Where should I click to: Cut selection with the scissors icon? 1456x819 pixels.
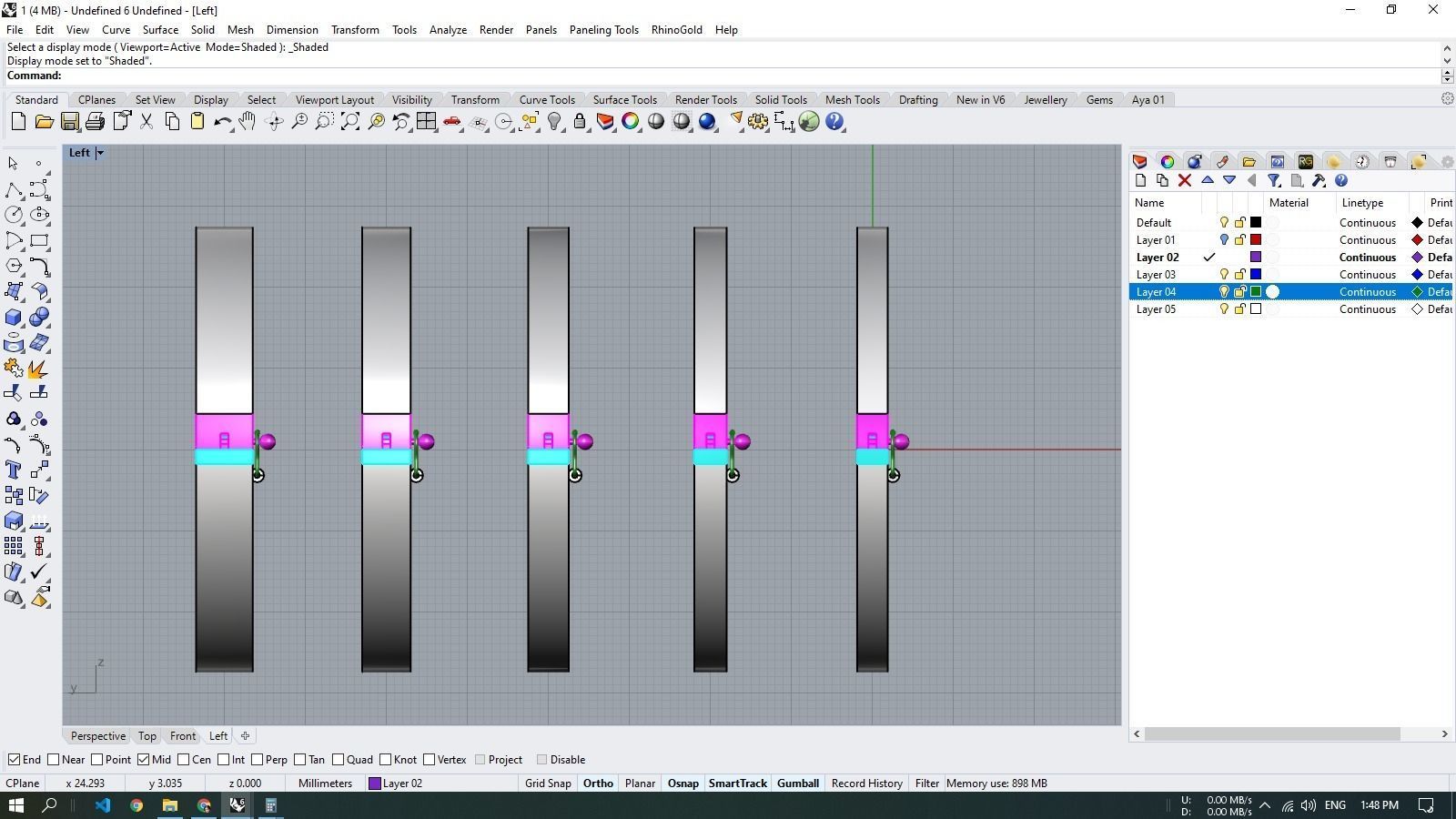coord(146,122)
